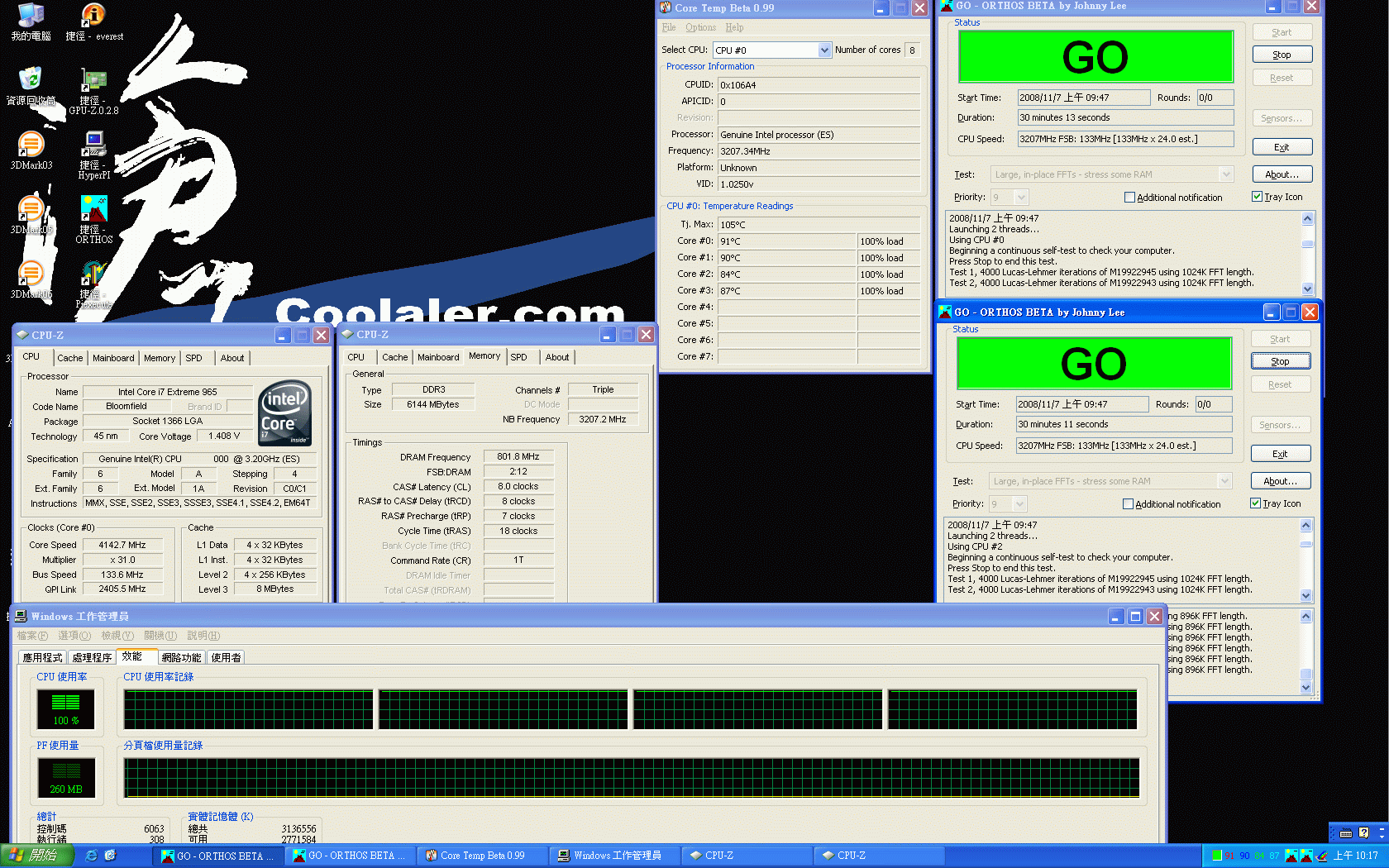Open the Options menu in Core Temp
The image size is (1389, 868).
[700, 27]
